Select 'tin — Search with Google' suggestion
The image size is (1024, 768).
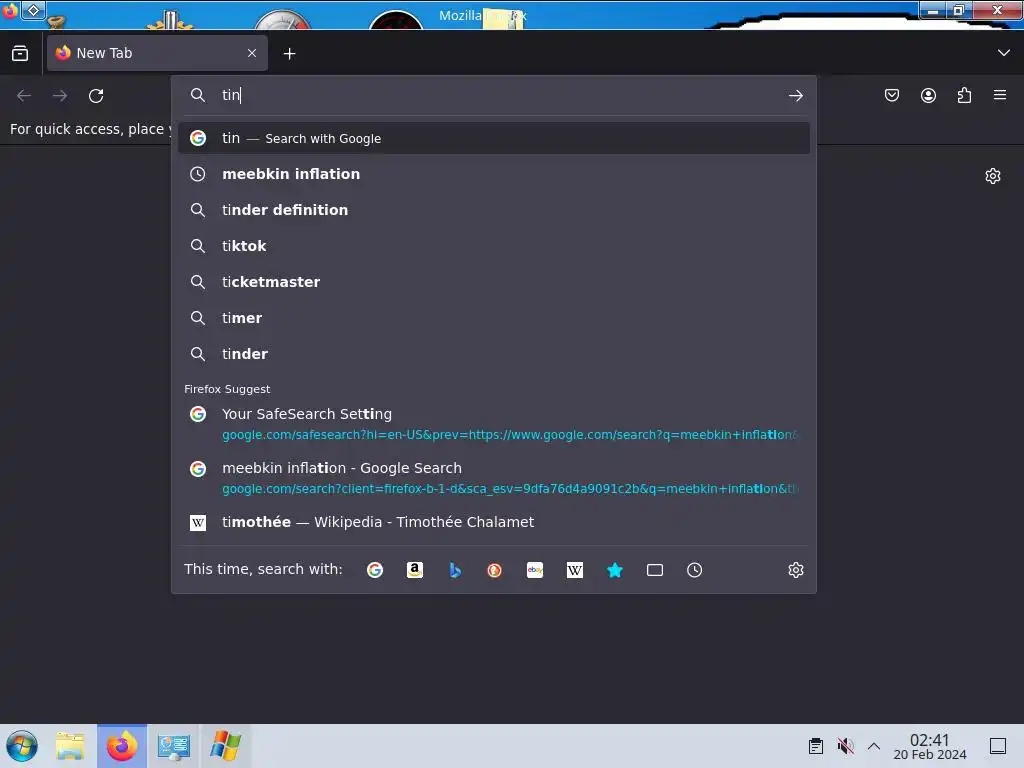point(494,138)
